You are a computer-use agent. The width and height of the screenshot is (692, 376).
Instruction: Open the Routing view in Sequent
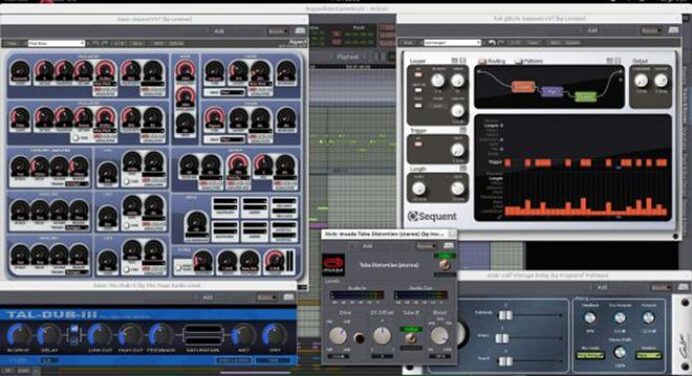(492, 61)
